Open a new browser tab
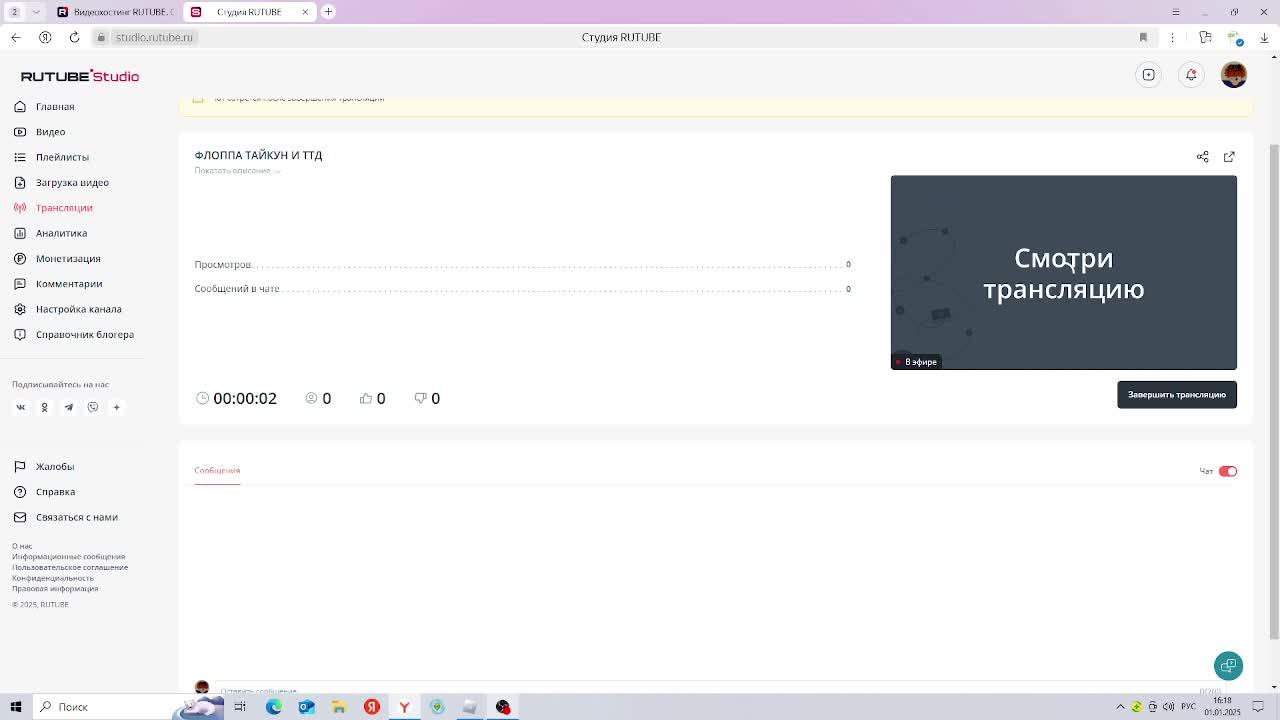 click(328, 12)
